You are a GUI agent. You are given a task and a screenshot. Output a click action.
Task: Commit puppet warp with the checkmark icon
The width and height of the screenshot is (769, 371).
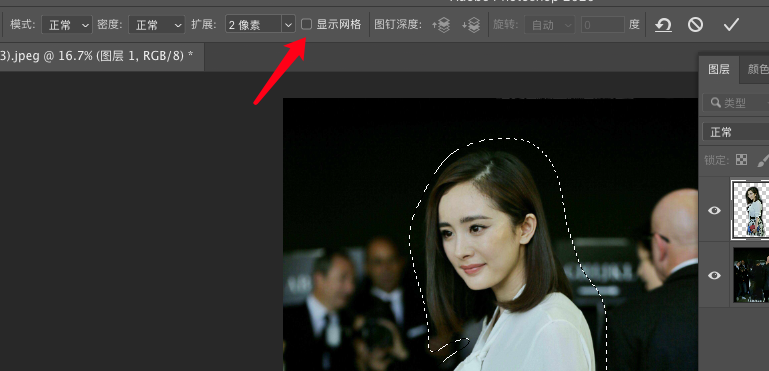pos(731,25)
